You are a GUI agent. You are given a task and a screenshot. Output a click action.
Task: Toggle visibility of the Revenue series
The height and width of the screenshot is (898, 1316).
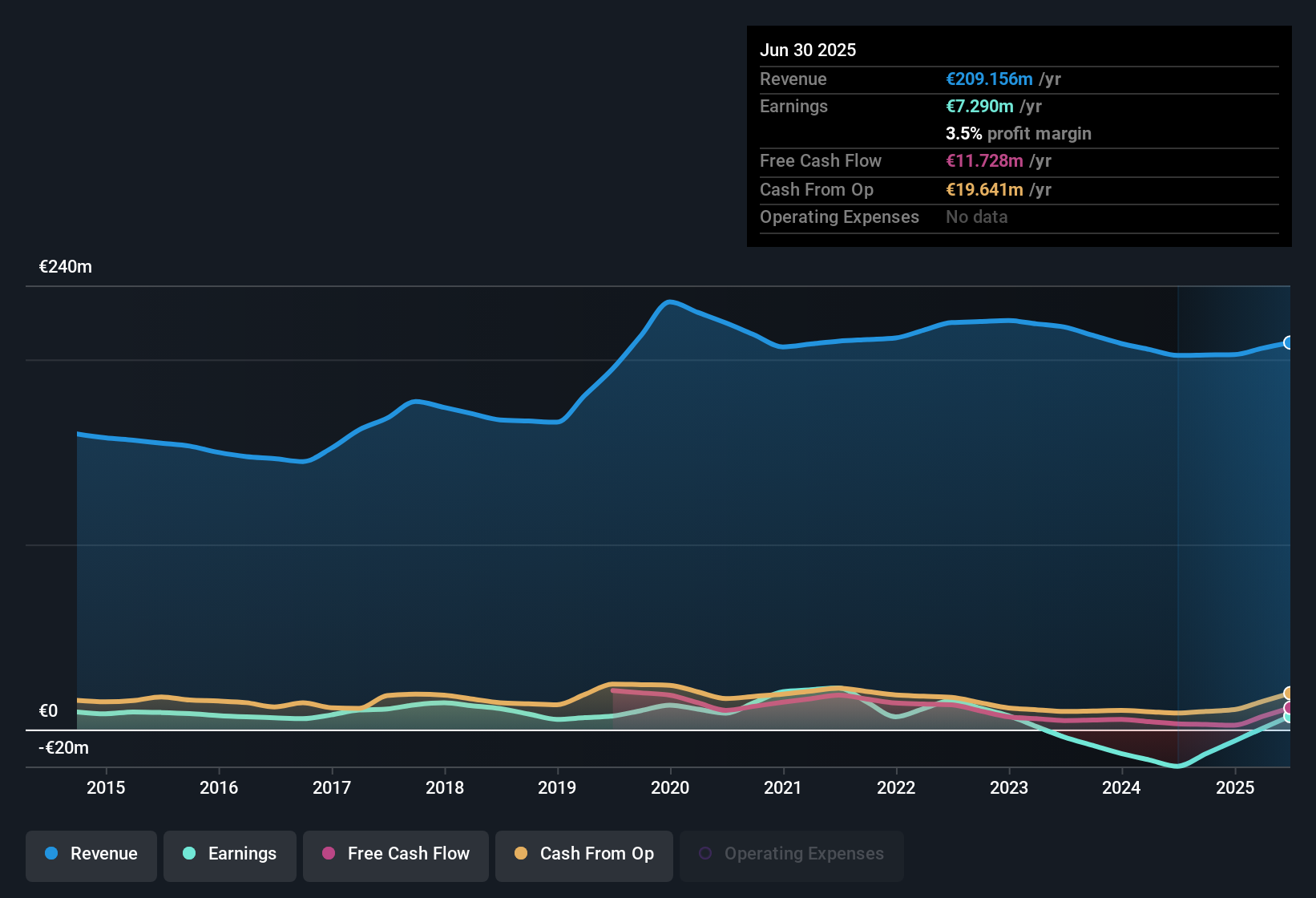[x=91, y=855]
